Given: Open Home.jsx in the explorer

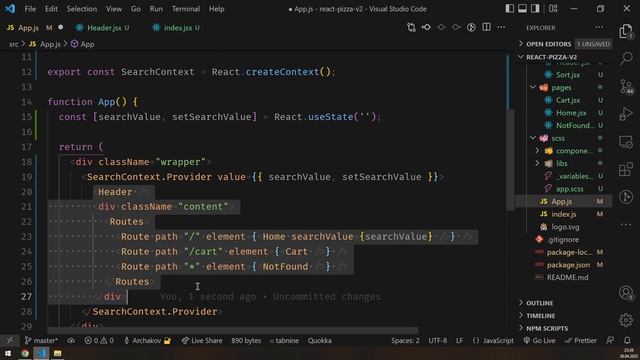Looking at the screenshot, I should pyautogui.click(x=571, y=113).
